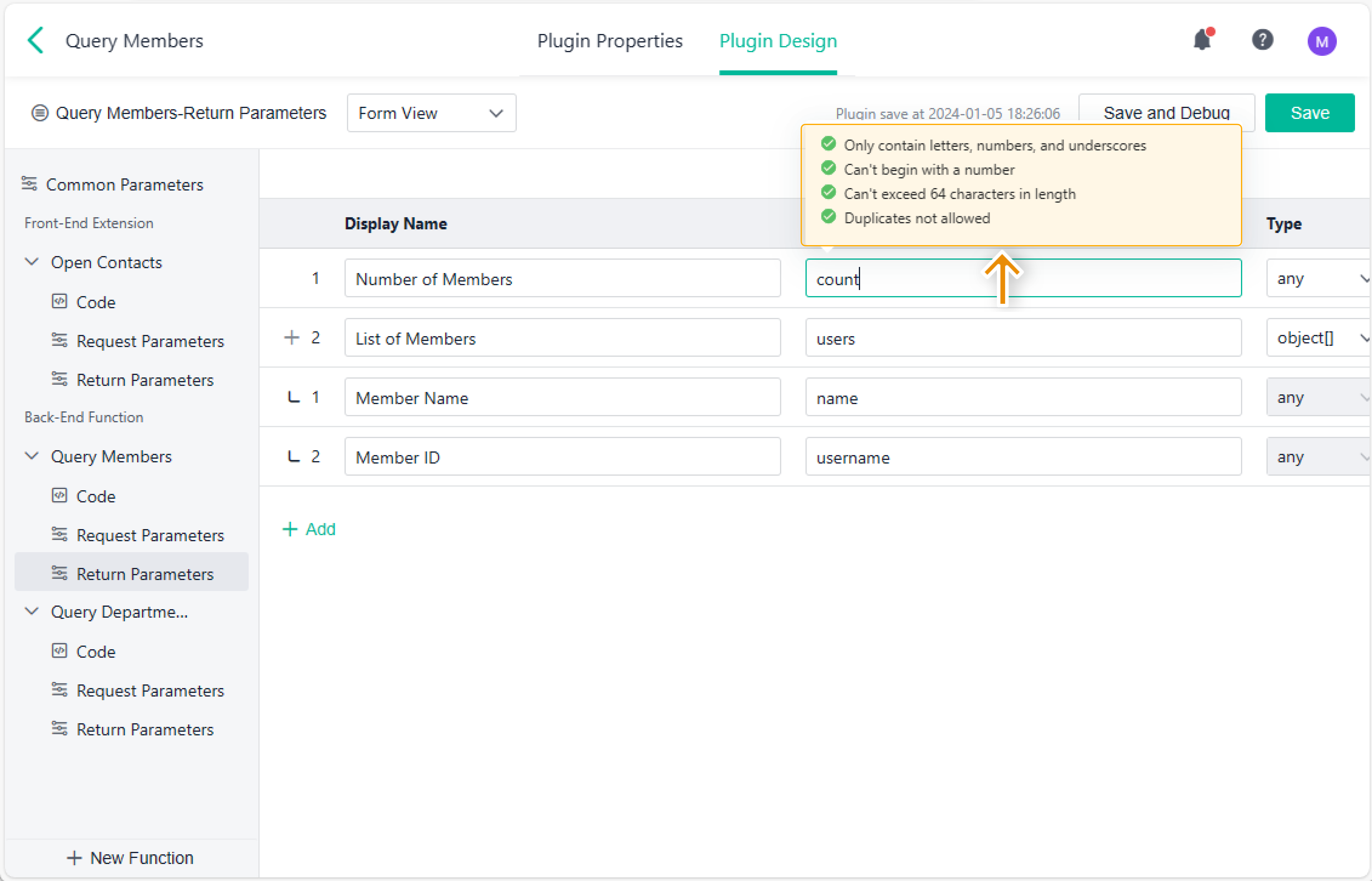Collapse the Query Departme... tree node
The width and height of the screenshot is (1372, 881).
pos(32,611)
